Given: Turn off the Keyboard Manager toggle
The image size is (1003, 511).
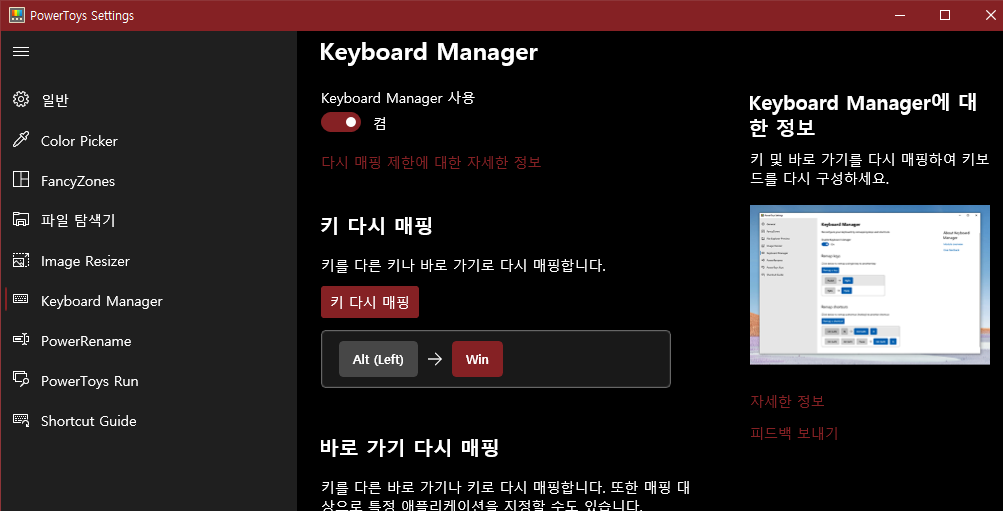Looking at the screenshot, I should [341, 122].
